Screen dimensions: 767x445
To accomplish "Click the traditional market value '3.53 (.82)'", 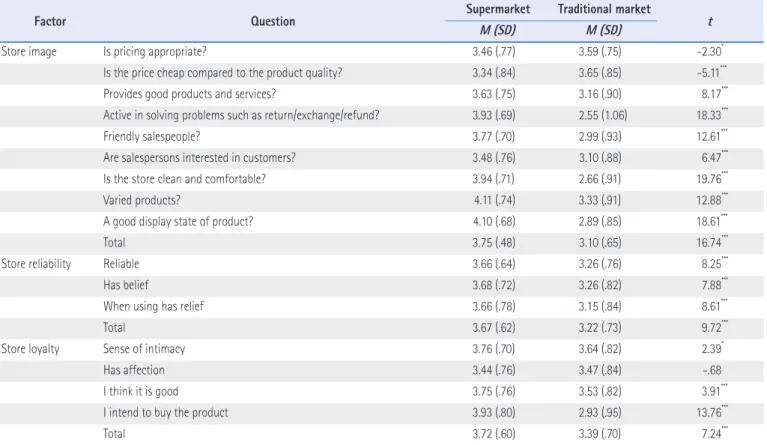I will [x=600, y=391].
